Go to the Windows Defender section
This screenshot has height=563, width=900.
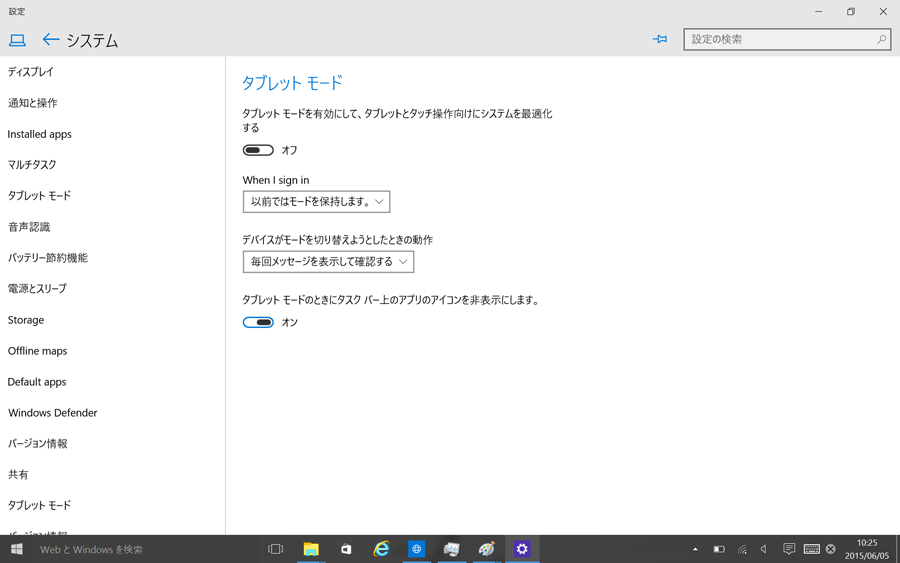coord(53,413)
